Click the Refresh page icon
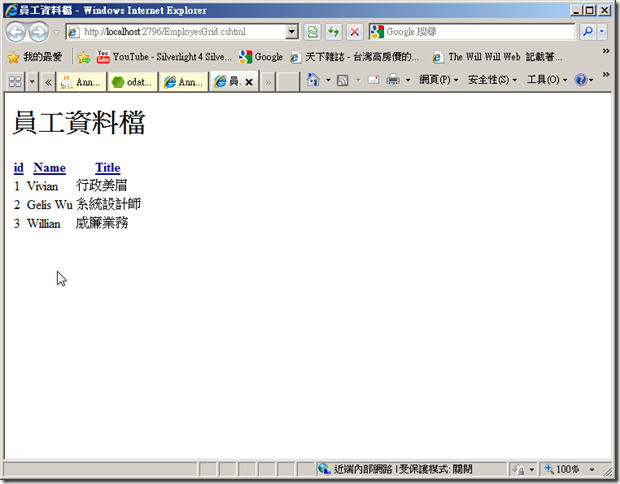 pyautogui.click(x=334, y=32)
